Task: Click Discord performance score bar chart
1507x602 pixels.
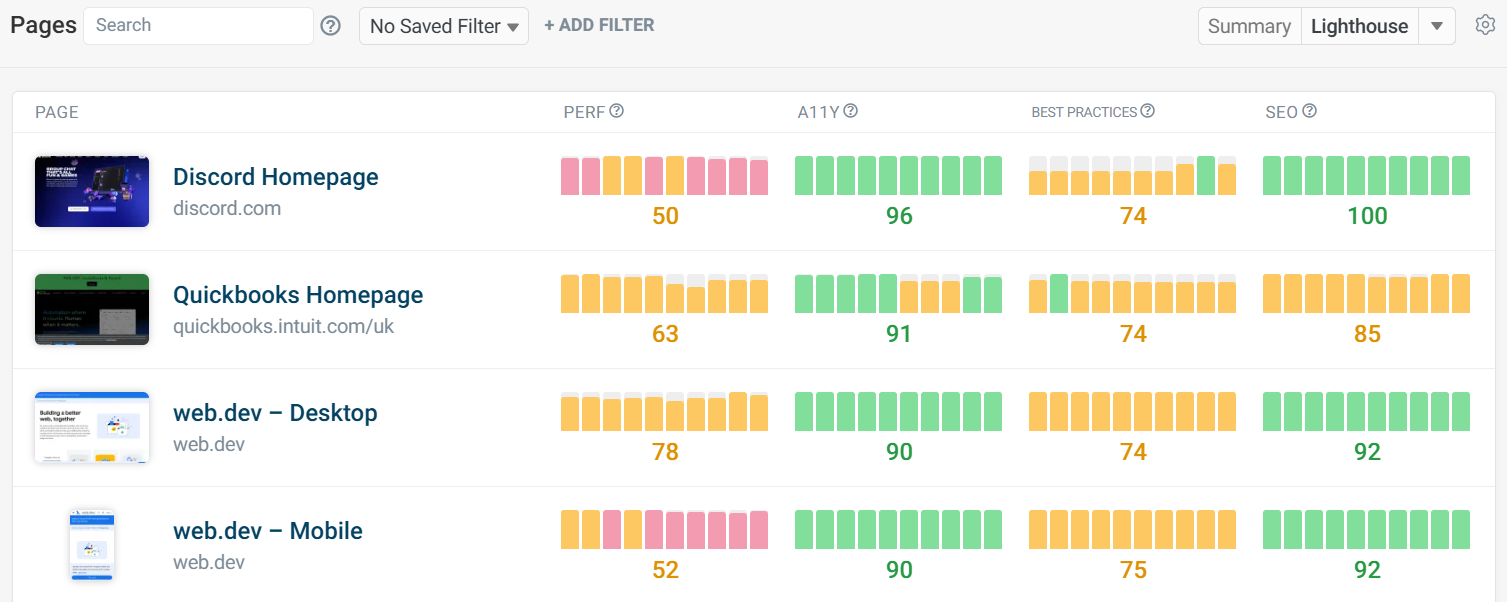Action: (664, 176)
